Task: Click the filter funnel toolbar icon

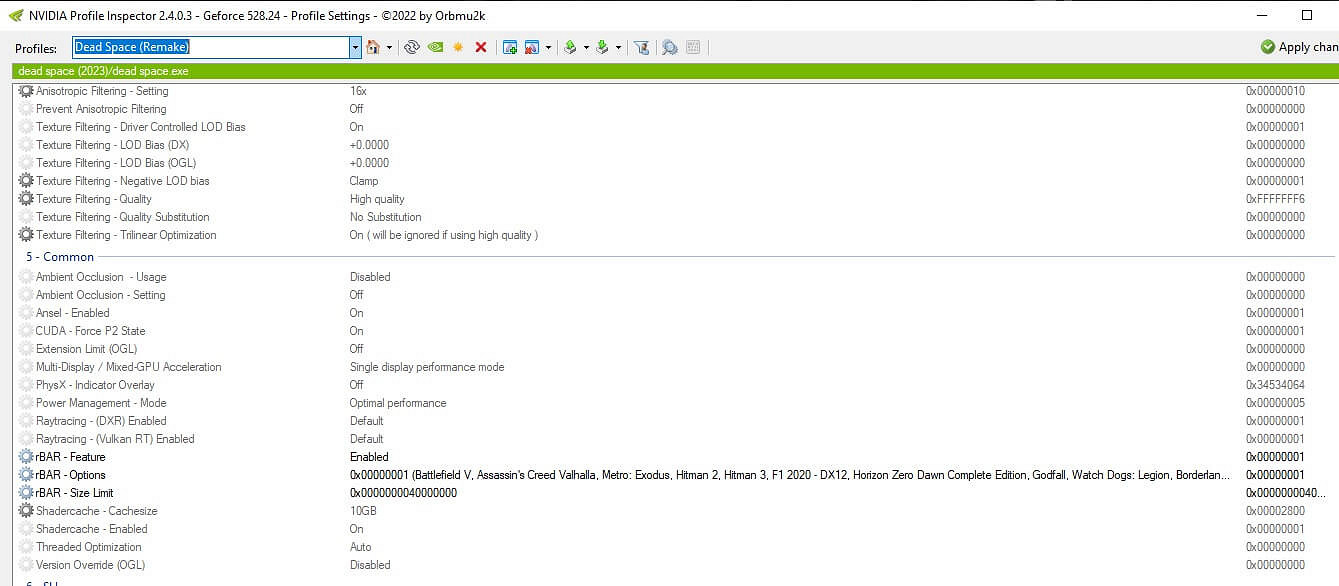Action: [642, 47]
